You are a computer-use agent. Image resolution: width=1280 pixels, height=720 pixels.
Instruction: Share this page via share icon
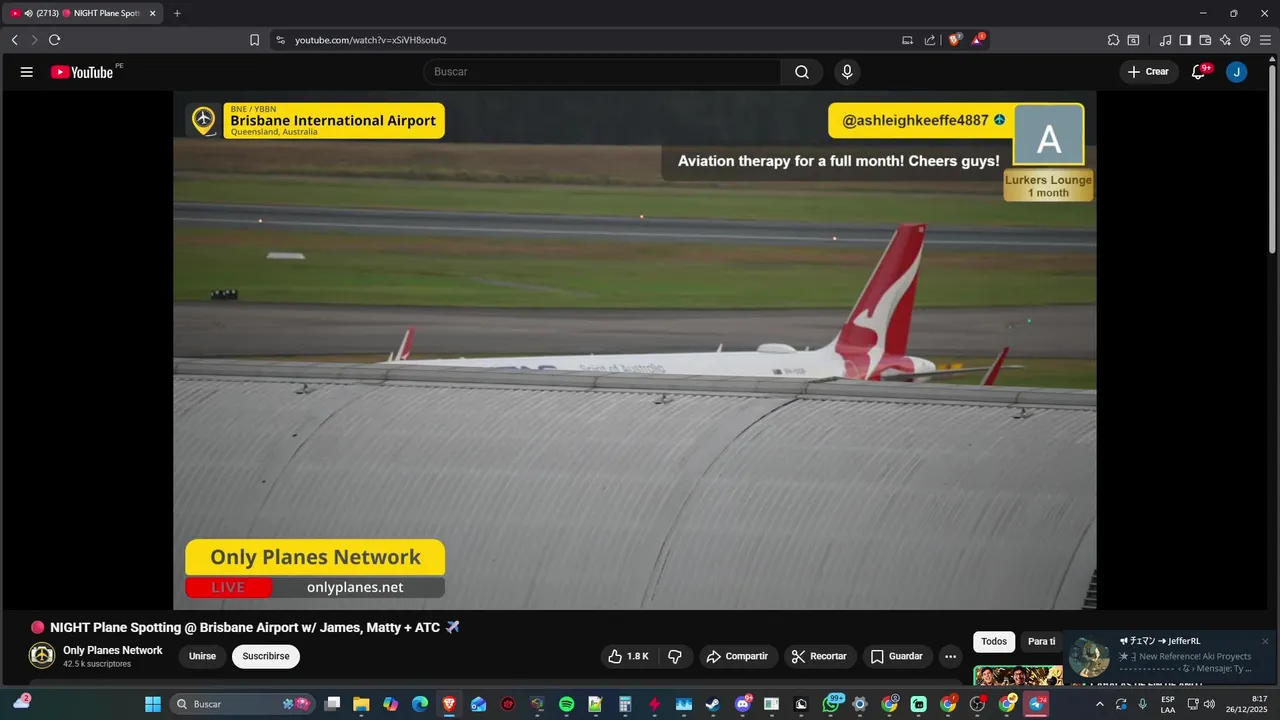[x=930, y=40]
